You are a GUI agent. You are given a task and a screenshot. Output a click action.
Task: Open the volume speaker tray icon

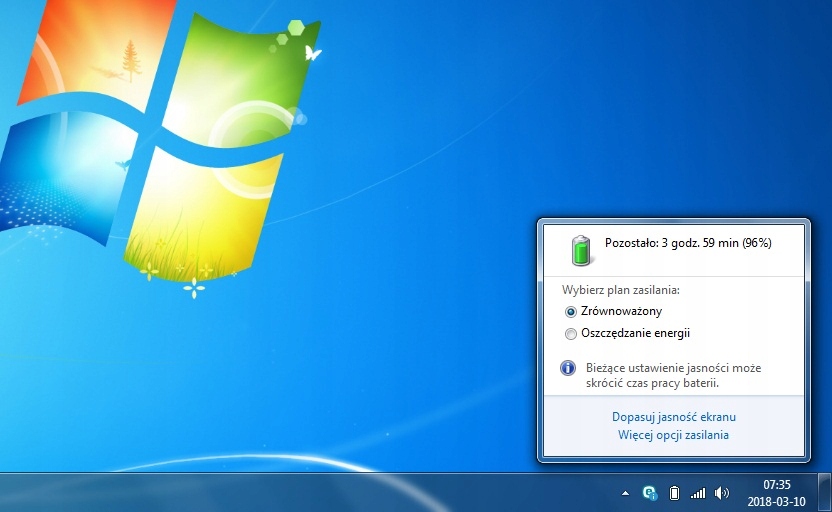(722, 493)
